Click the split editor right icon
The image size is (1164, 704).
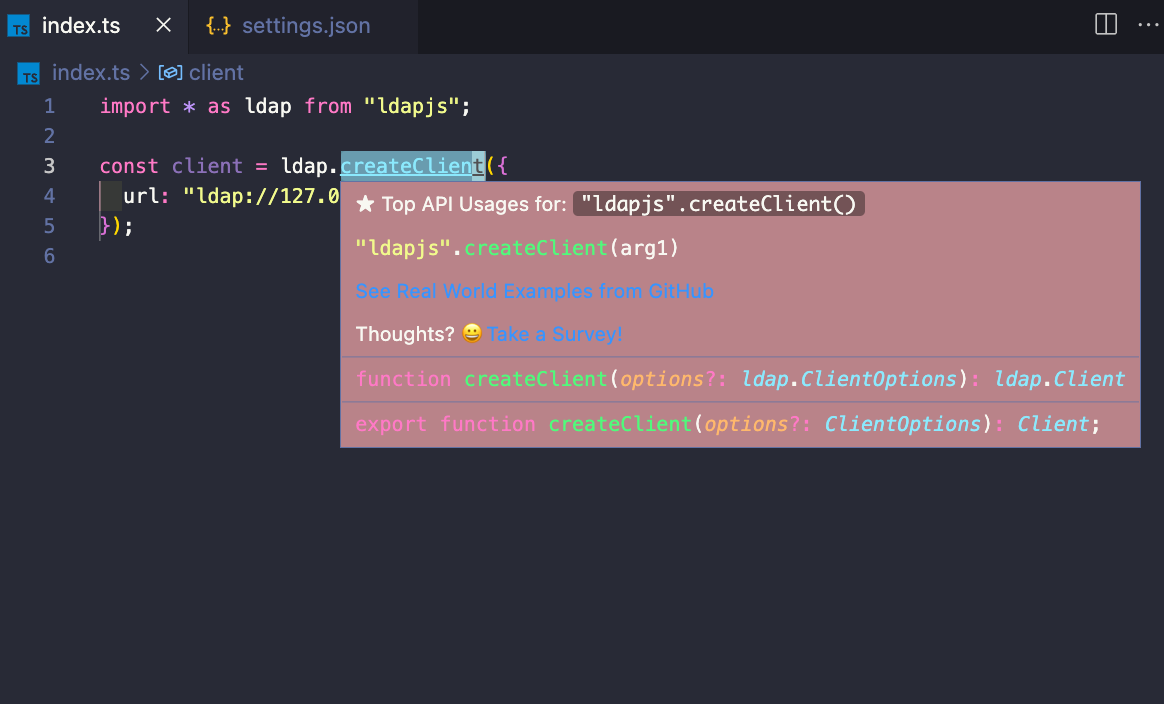[x=1106, y=25]
